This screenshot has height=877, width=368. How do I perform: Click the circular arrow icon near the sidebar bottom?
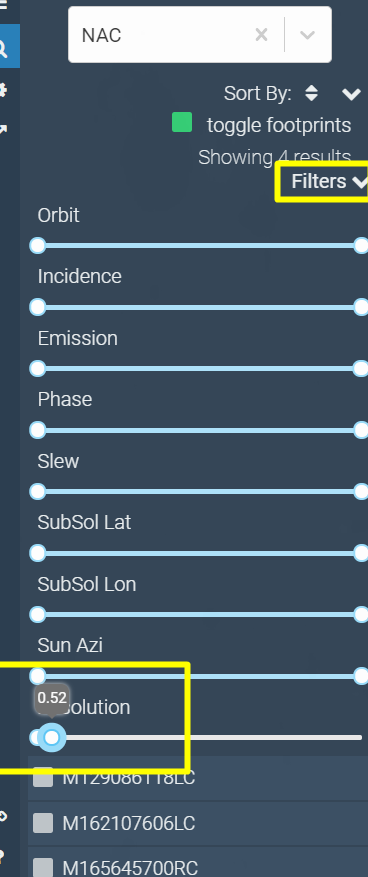[x=3, y=817]
